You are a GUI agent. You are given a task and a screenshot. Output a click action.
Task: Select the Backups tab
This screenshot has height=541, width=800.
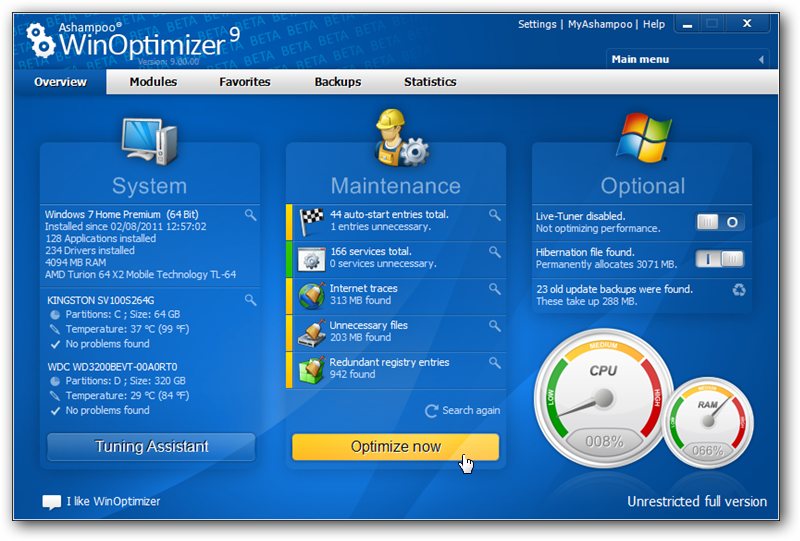(x=337, y=82)
